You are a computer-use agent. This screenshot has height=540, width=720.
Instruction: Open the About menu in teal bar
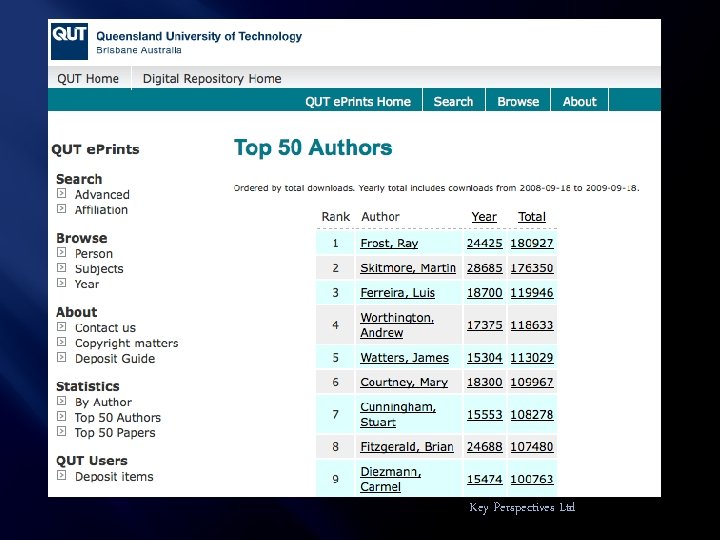(579, 101)
